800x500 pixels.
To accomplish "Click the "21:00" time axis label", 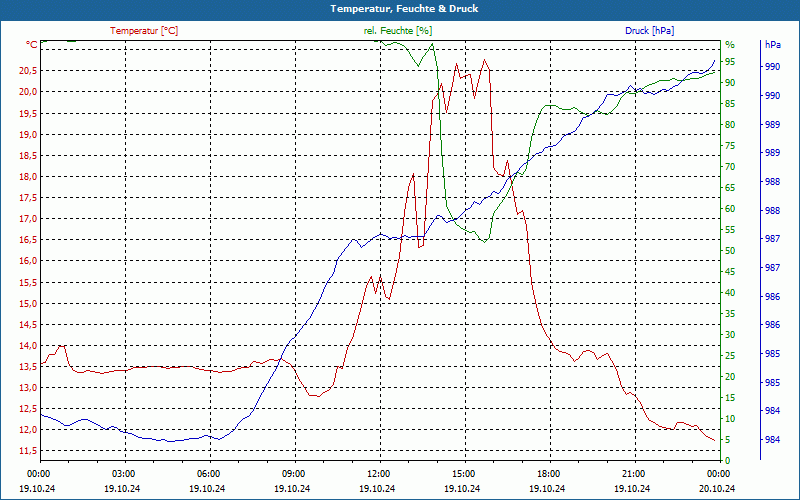I will click(x=632, y=474).
